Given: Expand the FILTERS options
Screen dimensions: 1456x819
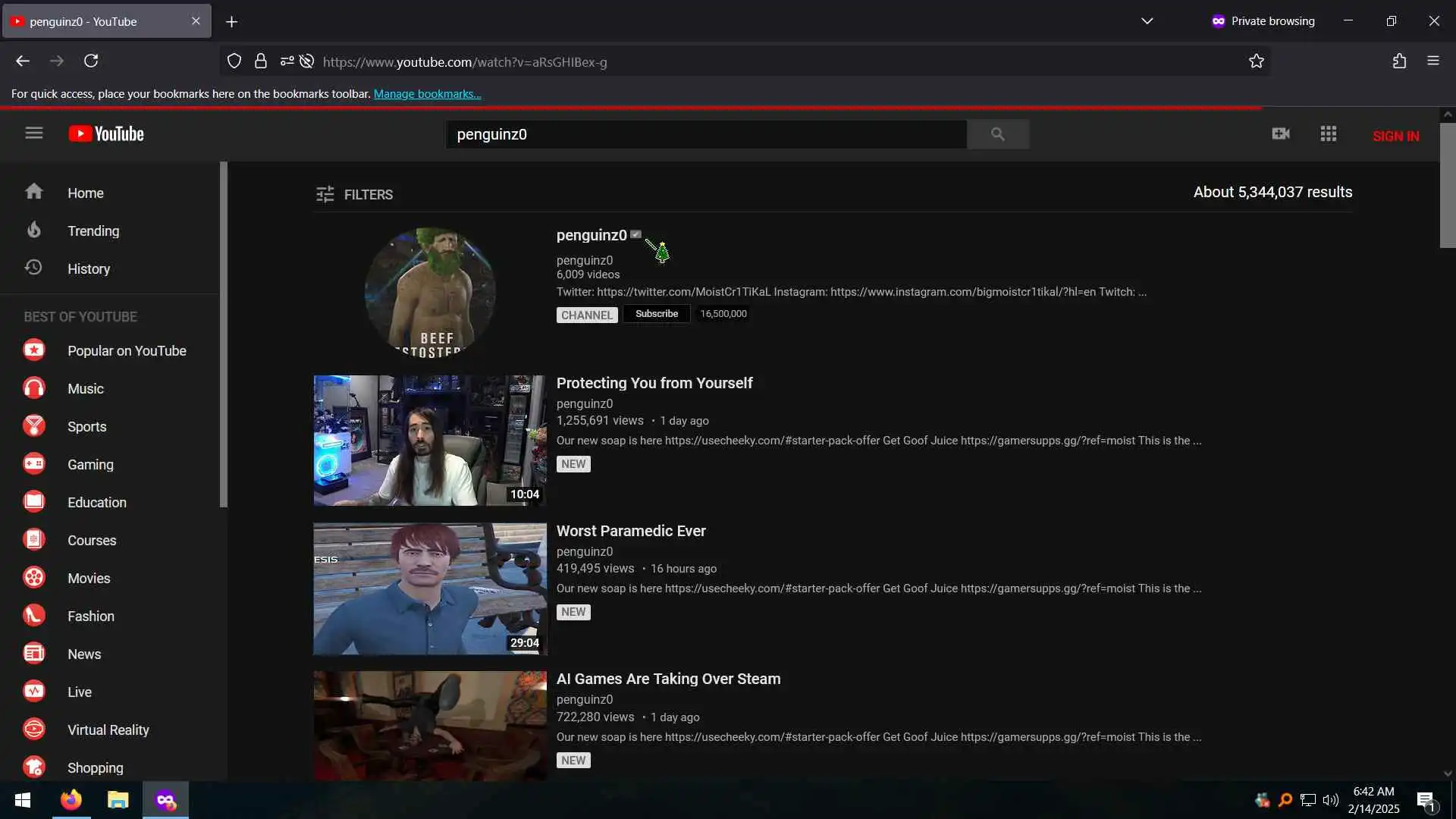Looking at the screenshot, I should click(354, 195).
